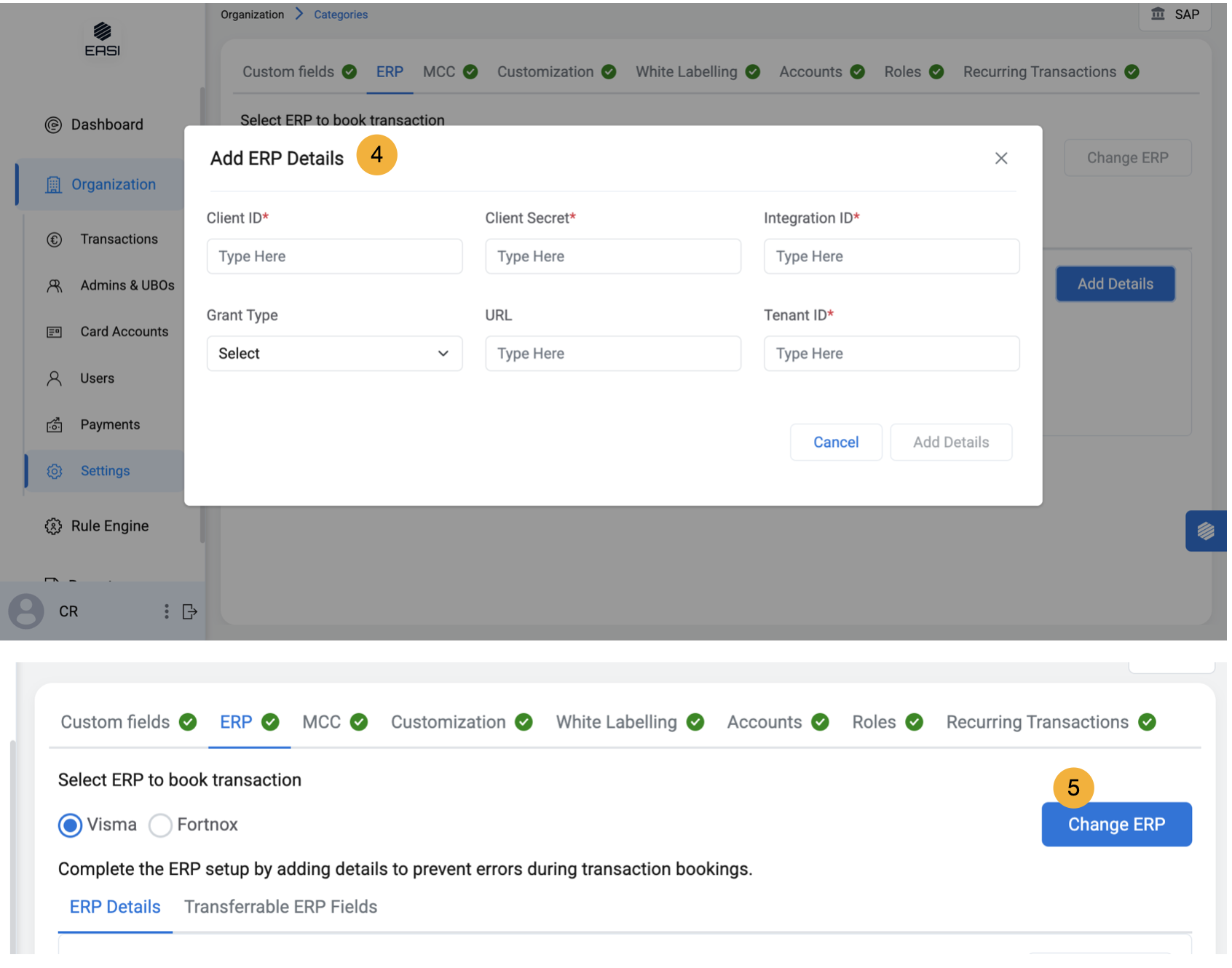Close the Add ERP Details dialog

pyautogui.click(x=1000, y=159)
